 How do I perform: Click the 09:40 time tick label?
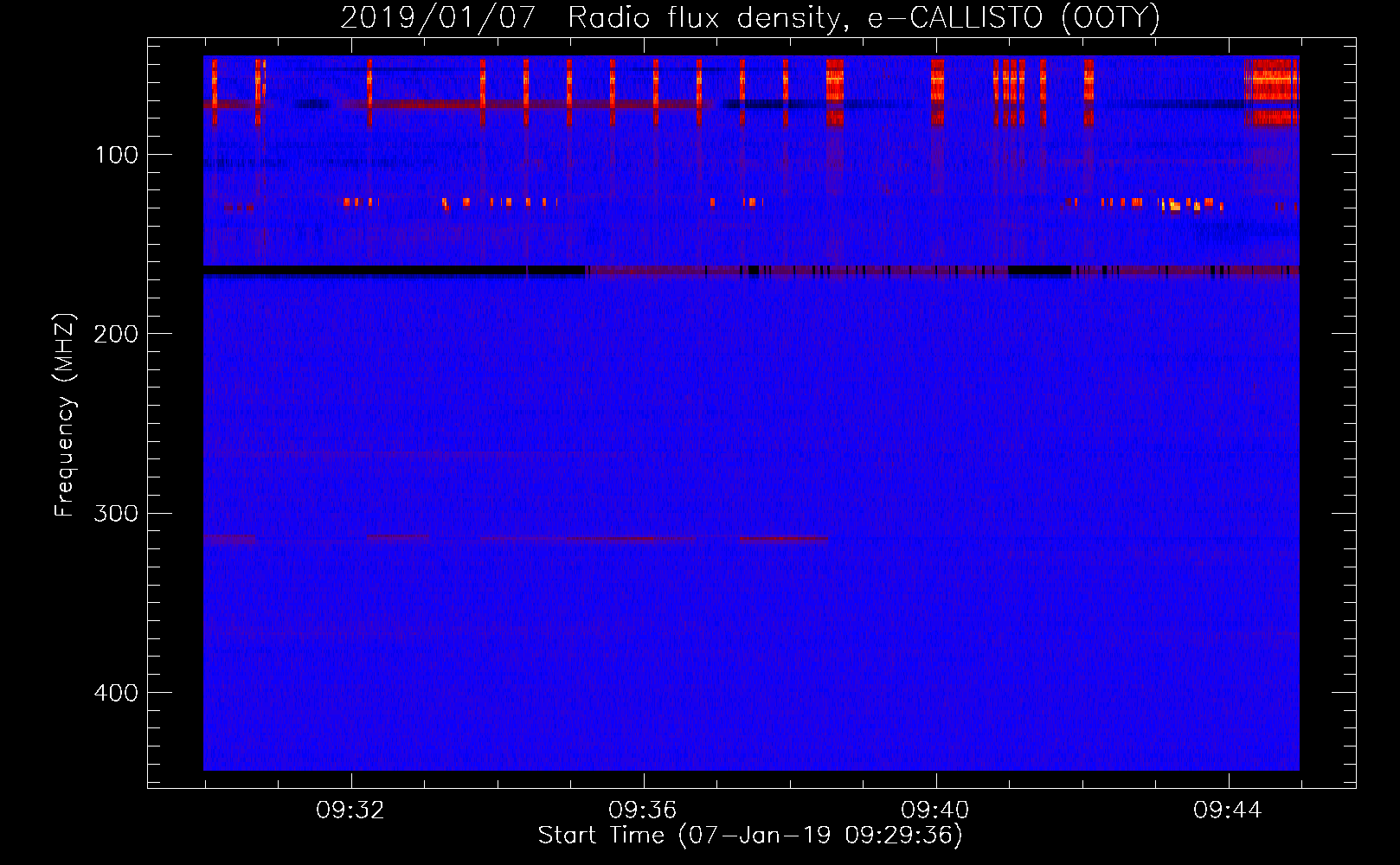pyautogui.click(x=935, y=811)
